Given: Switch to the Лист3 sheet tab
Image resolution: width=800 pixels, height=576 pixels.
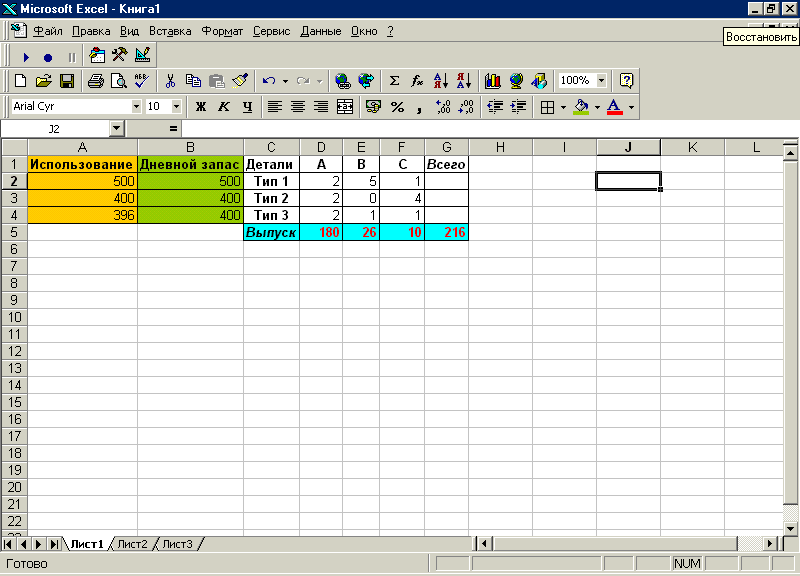Looking at the screenshot, I should 178,544.
